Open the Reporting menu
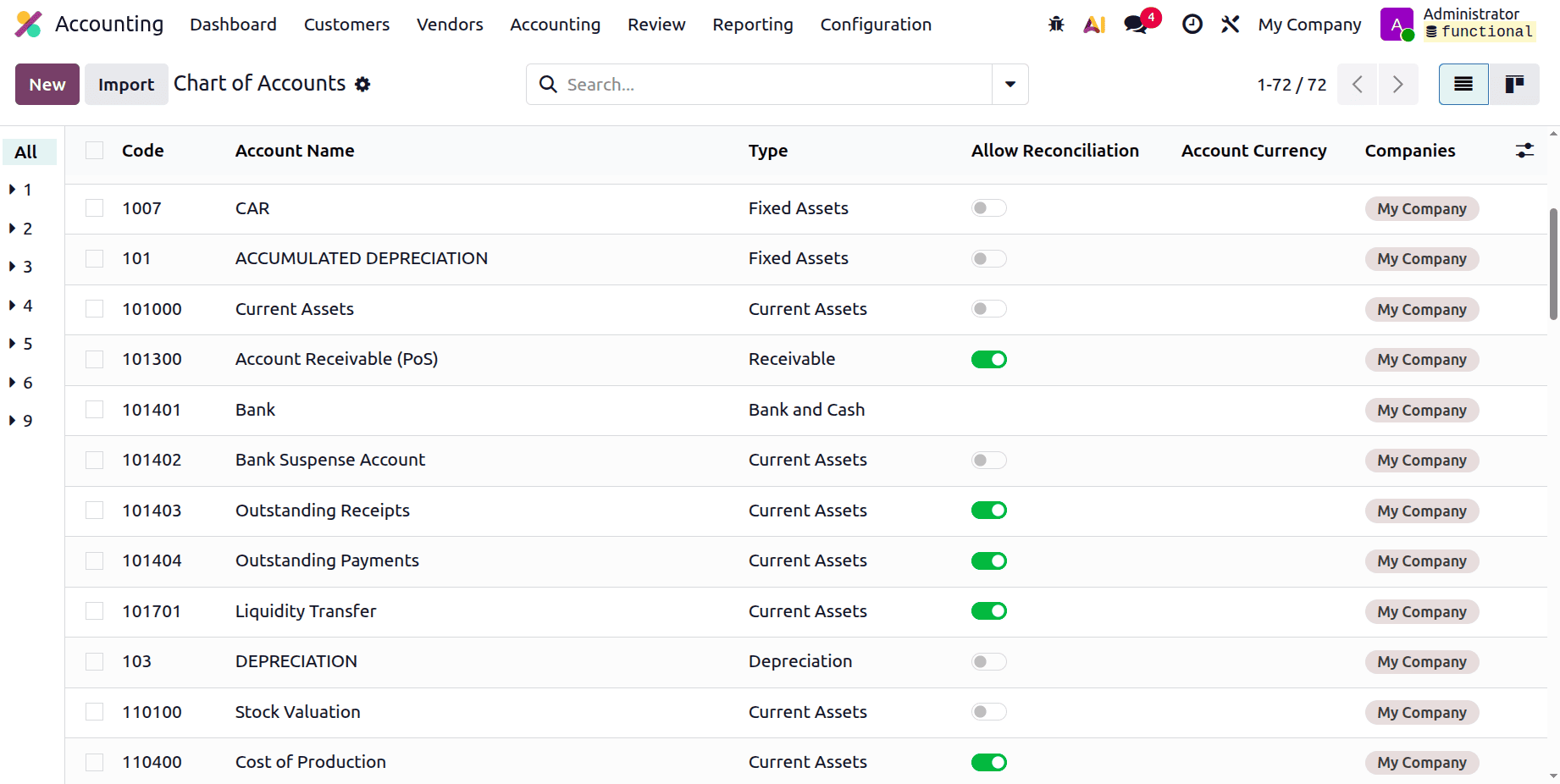The height and width of the screenshot is (784, 1560). click(x=753, y=25)
